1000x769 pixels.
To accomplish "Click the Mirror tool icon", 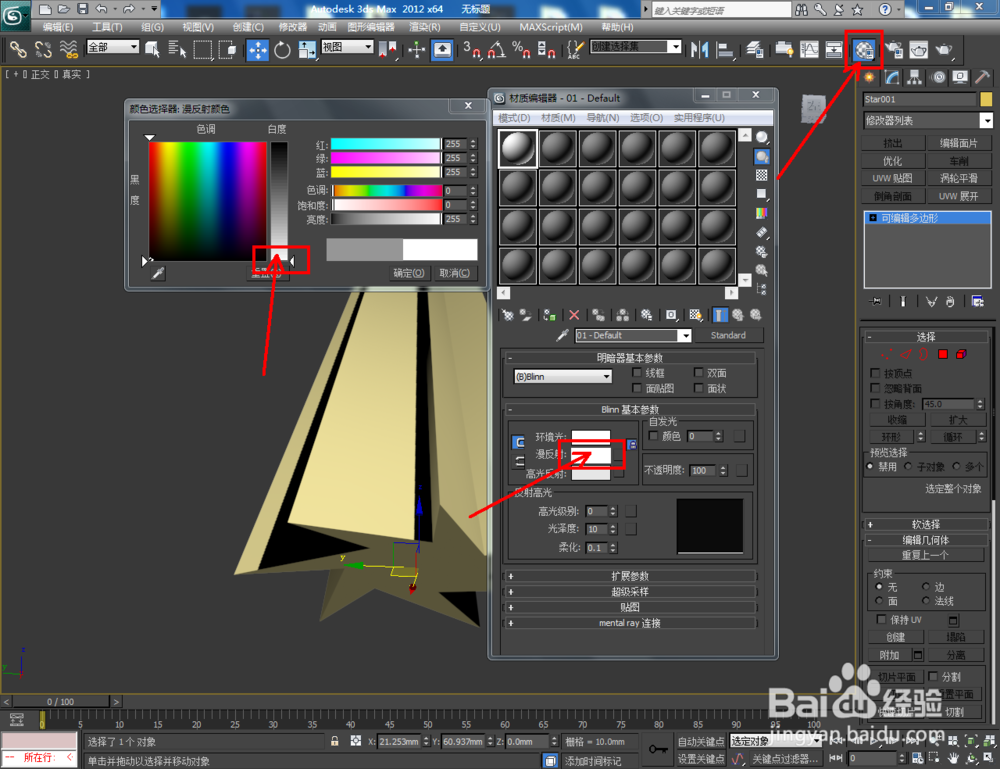I will pos(699,50).
